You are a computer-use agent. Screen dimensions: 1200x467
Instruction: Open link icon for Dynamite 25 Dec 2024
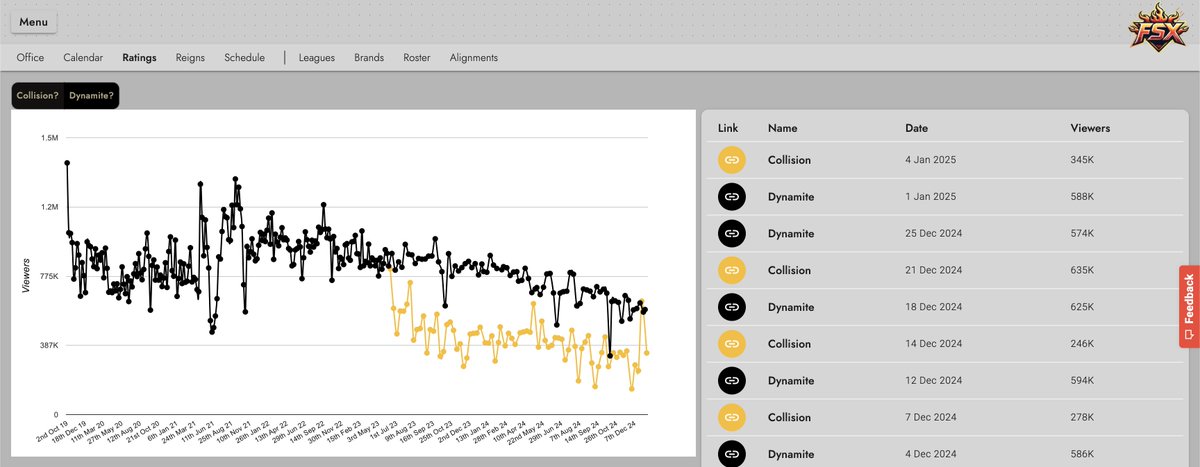tap(731, 233)
